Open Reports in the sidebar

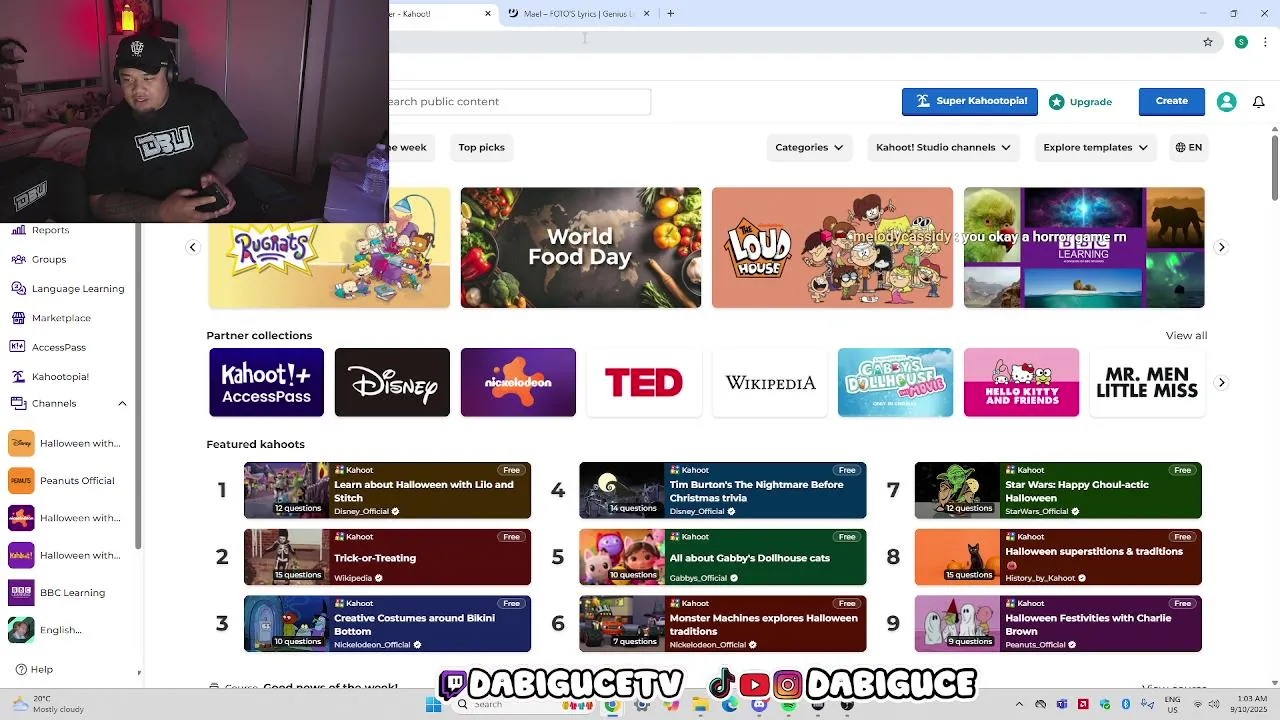(50, 230)
